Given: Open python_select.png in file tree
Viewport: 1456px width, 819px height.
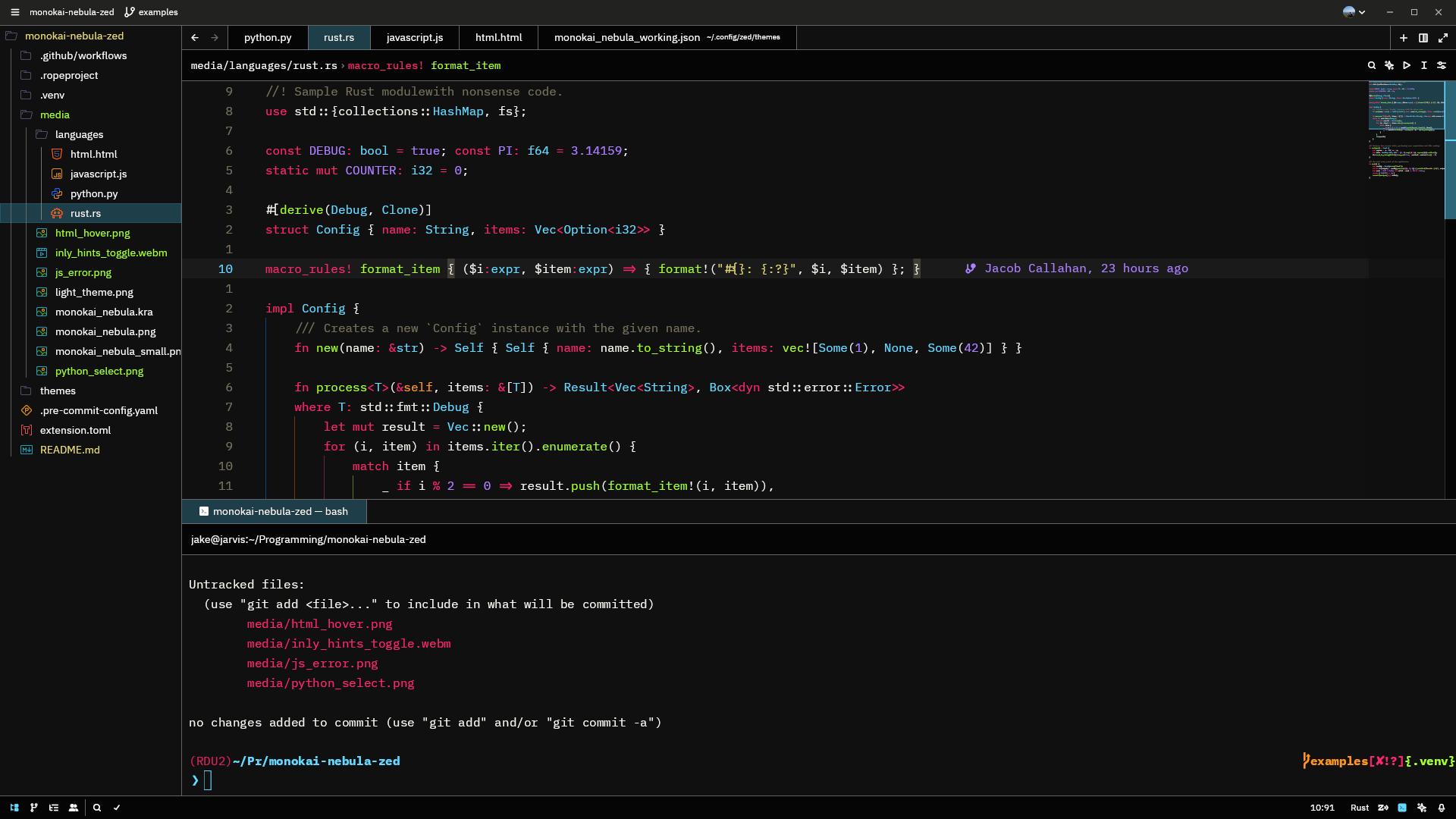Looking at the screenshot, I should pyautogui.click(x=91, y=371).
